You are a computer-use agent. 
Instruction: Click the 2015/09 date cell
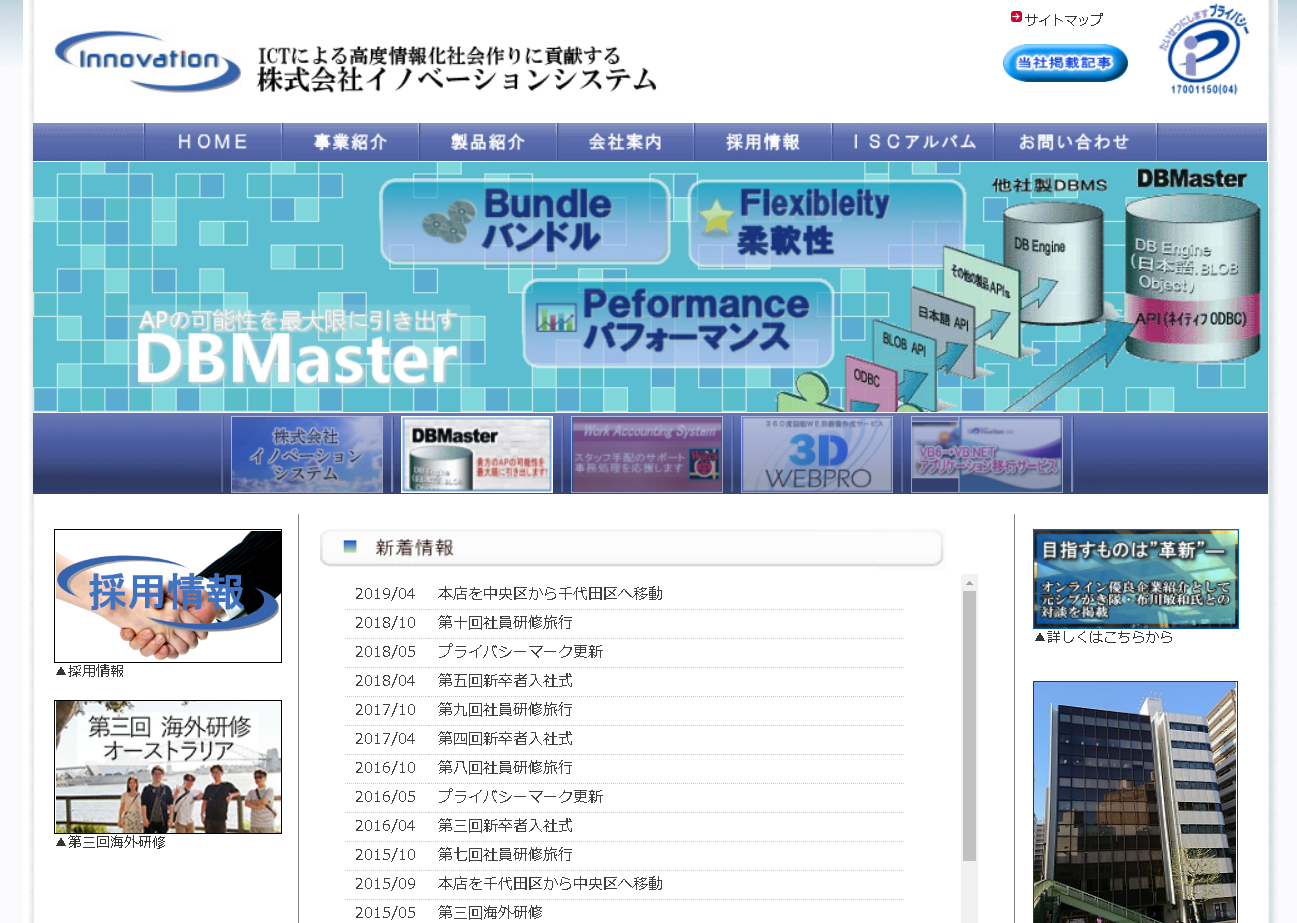pyautogui.click(x=385, y=884)
